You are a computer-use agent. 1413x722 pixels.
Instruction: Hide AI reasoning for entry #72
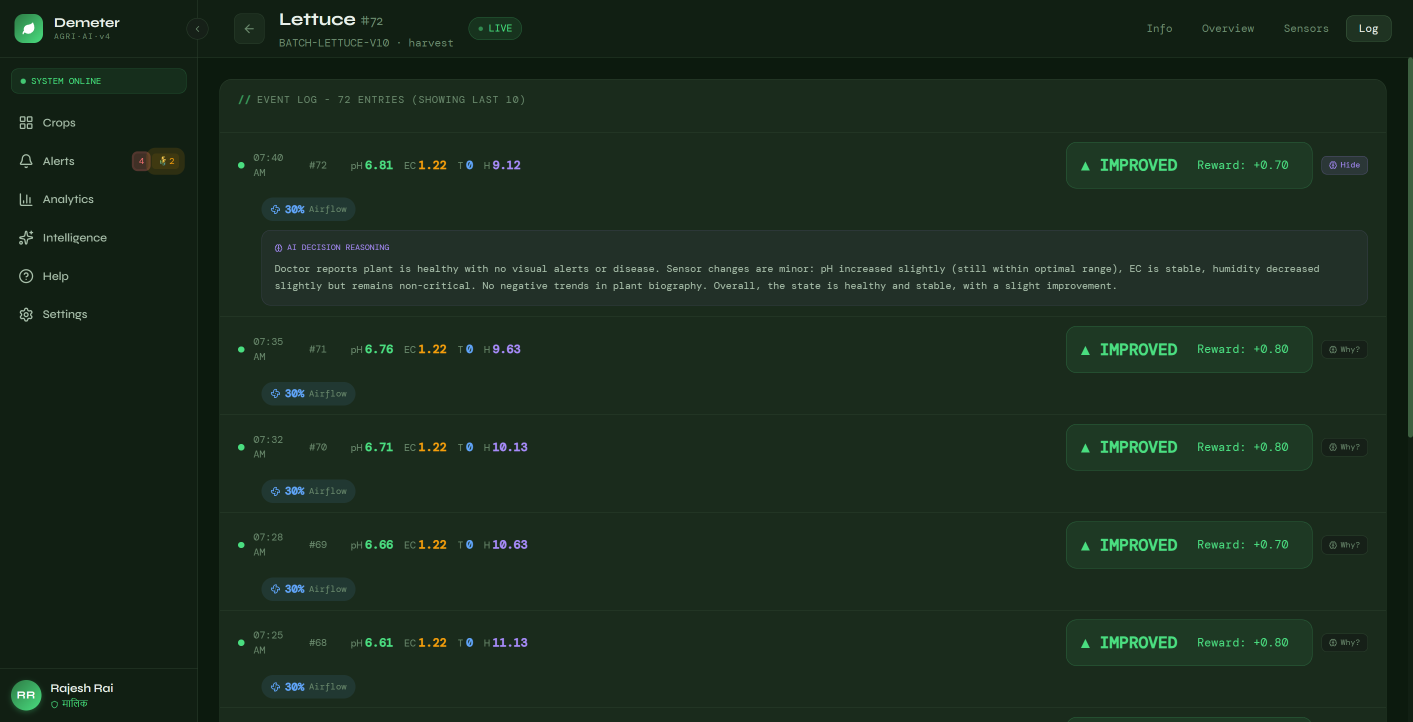[1344, 165]
